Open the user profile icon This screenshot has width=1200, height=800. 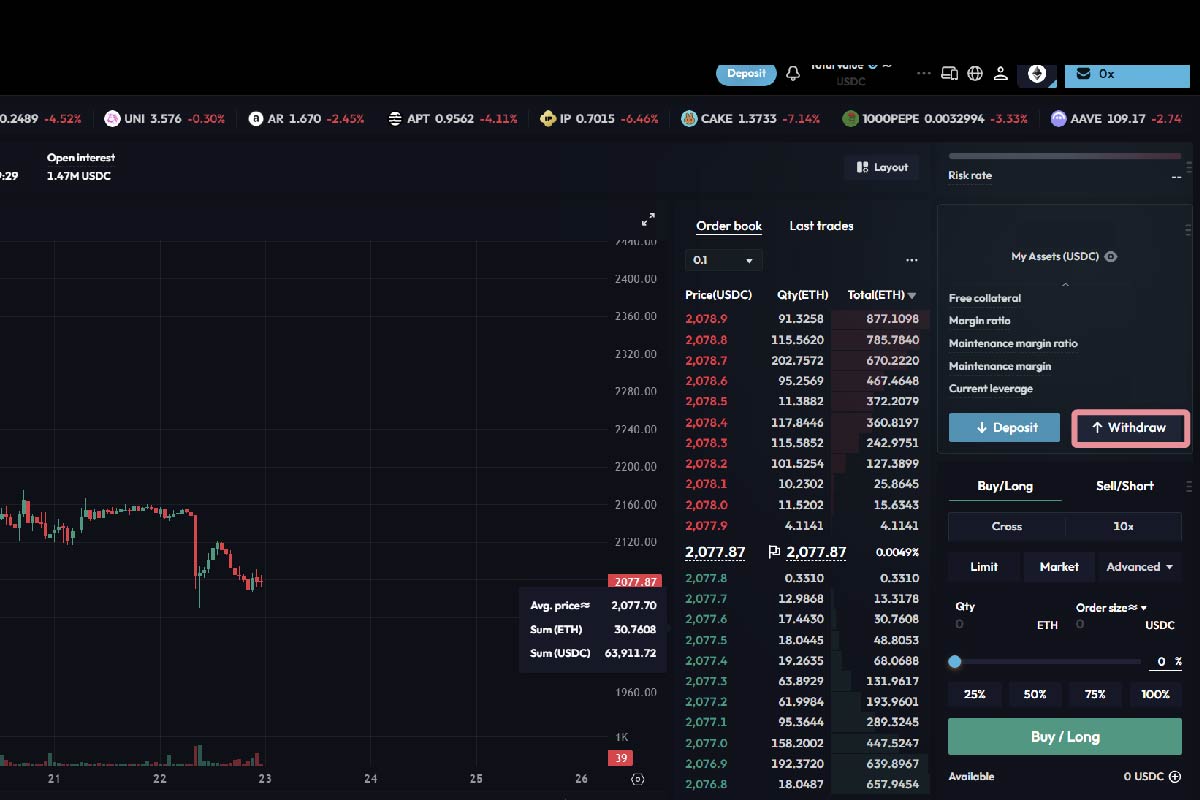(x=999, y=74)
